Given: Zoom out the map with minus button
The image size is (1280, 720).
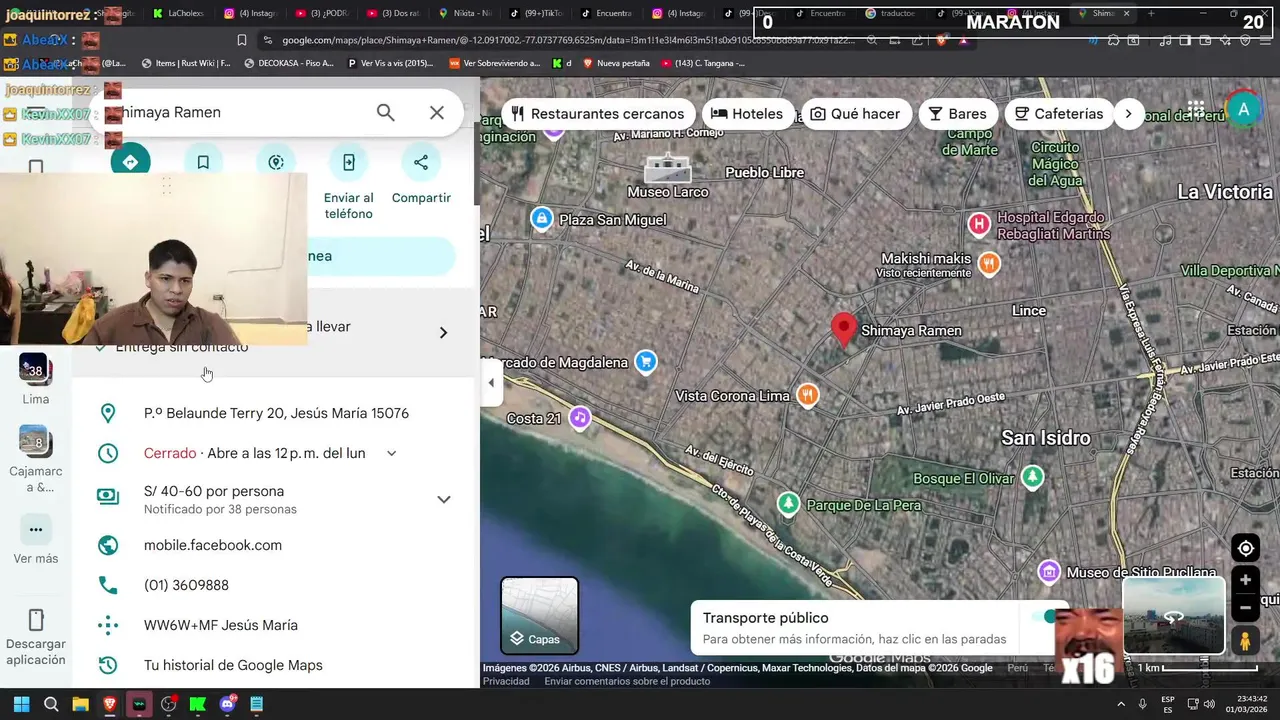Looking at the screenshot, I should [1245, 607].
